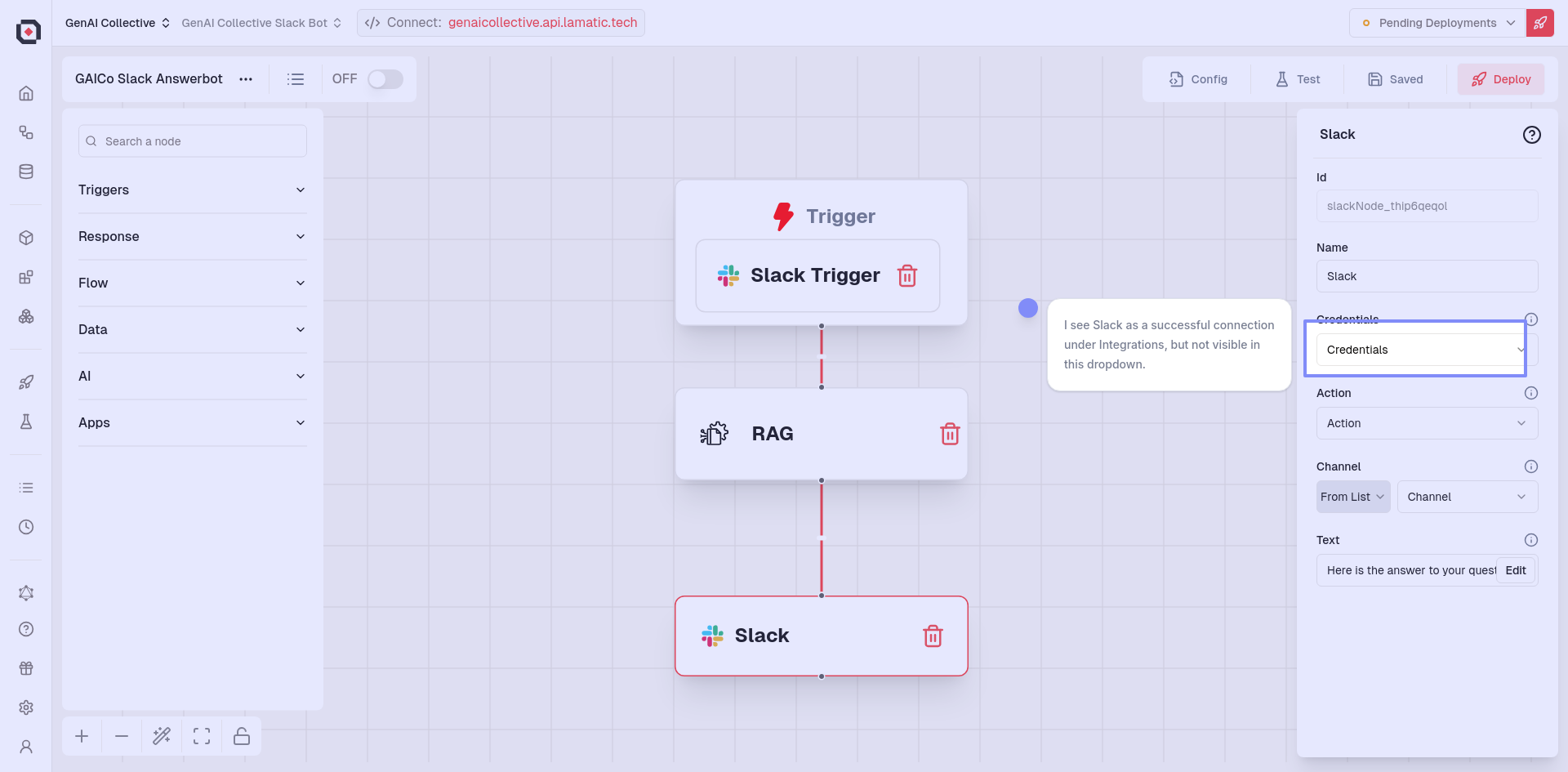Open the Slack panel help icon
Image resolution: width=1568 pixels, height=772 pixels.
[1531, 135]
